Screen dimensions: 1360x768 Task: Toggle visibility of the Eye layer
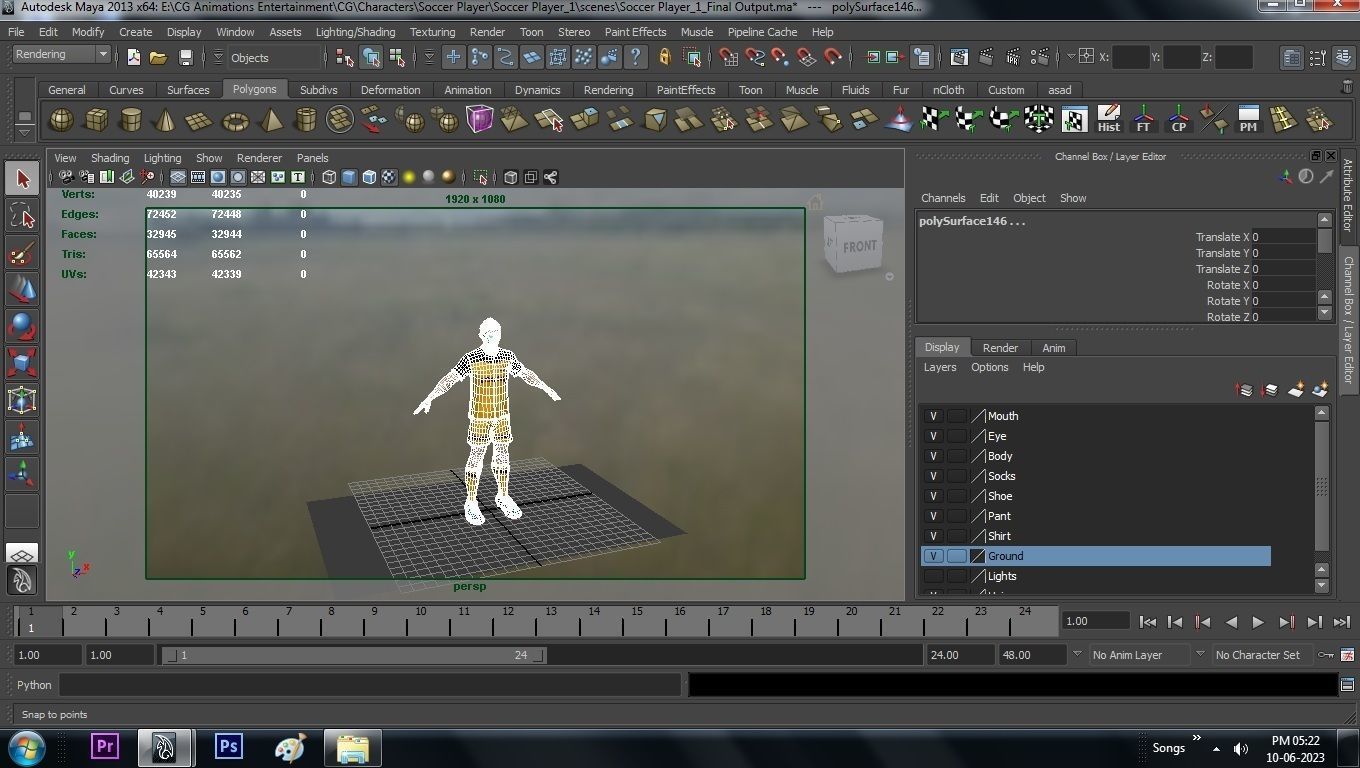tap(933, 436)
